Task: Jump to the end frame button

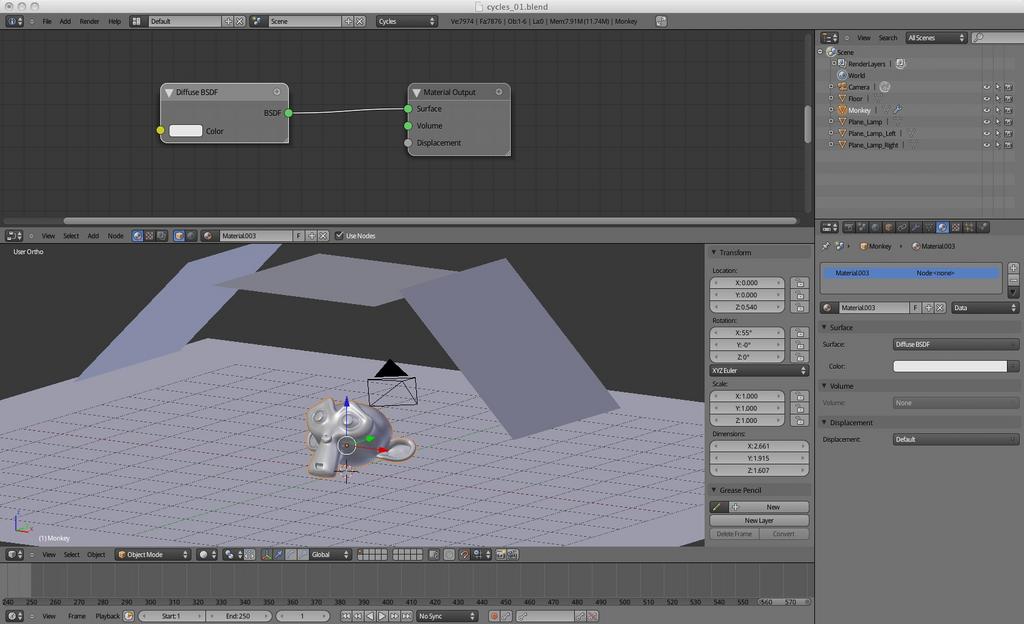Action: point(407,616)
